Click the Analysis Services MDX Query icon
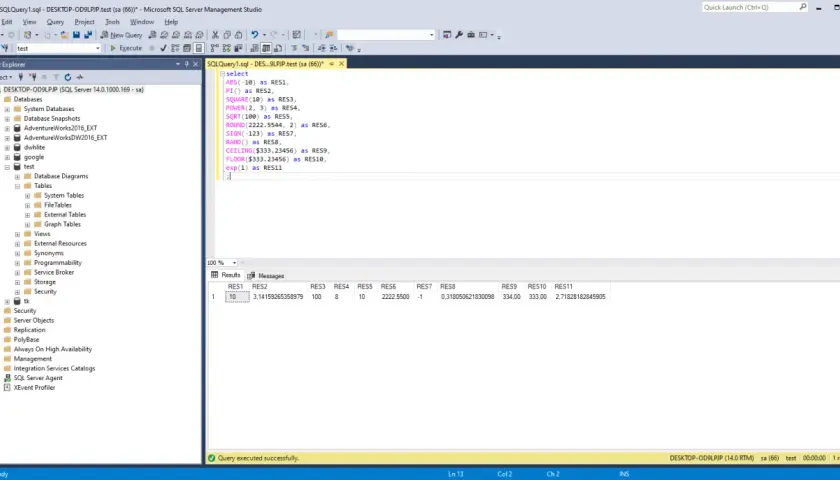This screenshot has width=840, height=480. point(164,35)
